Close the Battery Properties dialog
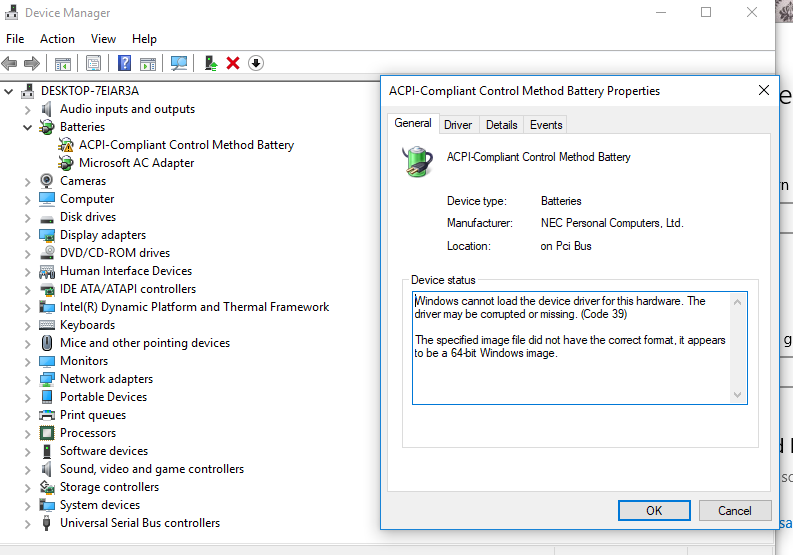This screenshot has height=555, width=793. pos(764,91)
